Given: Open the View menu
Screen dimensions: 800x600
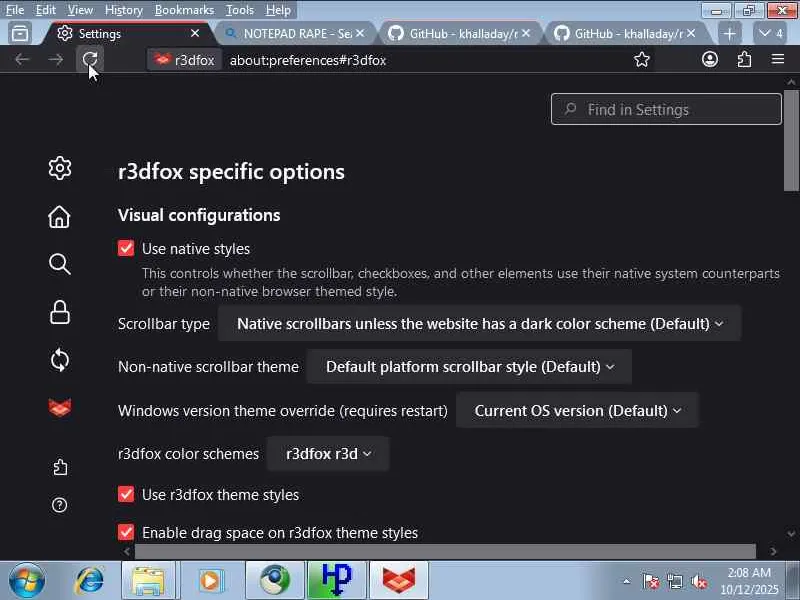Looking at the screenshot, I should (80, 10).
